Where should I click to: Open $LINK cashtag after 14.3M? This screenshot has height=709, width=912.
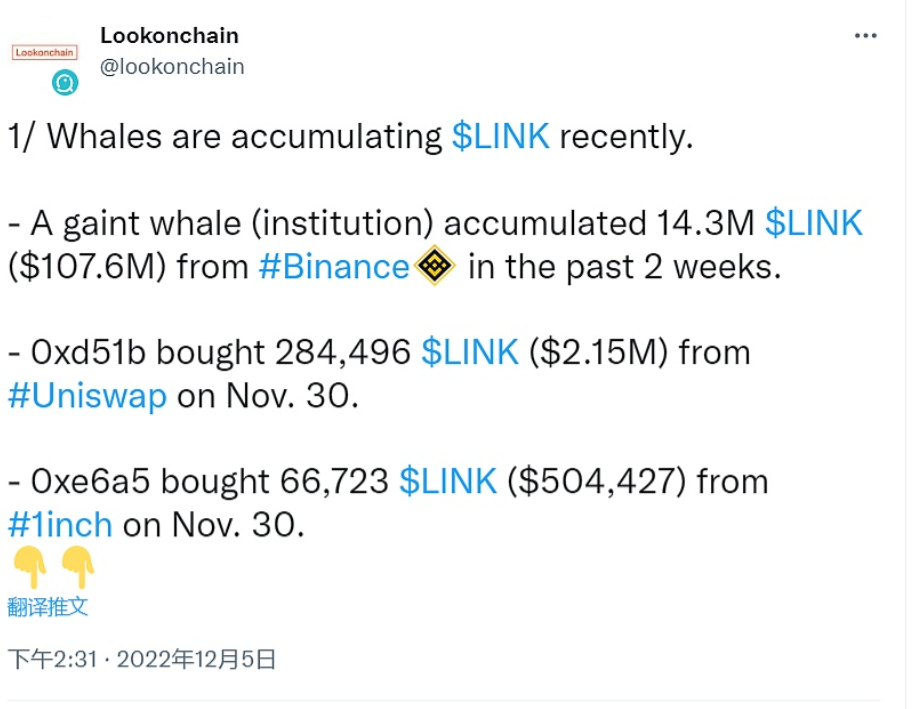click(x=813, y=223)
